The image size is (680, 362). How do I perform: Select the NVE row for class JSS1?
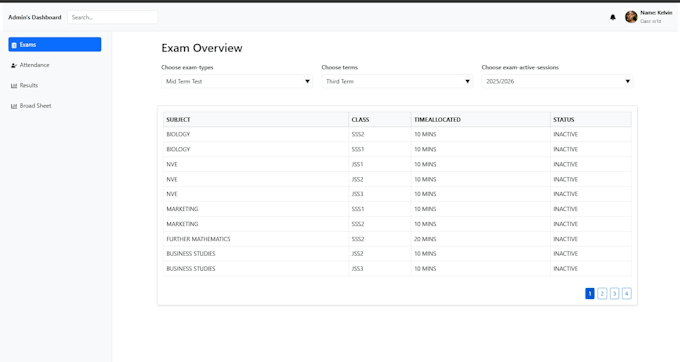tap(397, 164)
